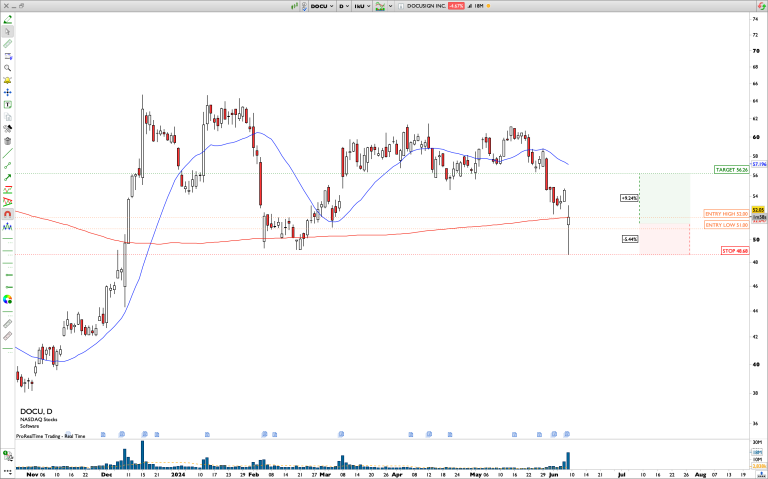The height and width of the screenshot is (479, 768).
Task: Click the trash bin delete icon
Action: [x=7, y=141]
